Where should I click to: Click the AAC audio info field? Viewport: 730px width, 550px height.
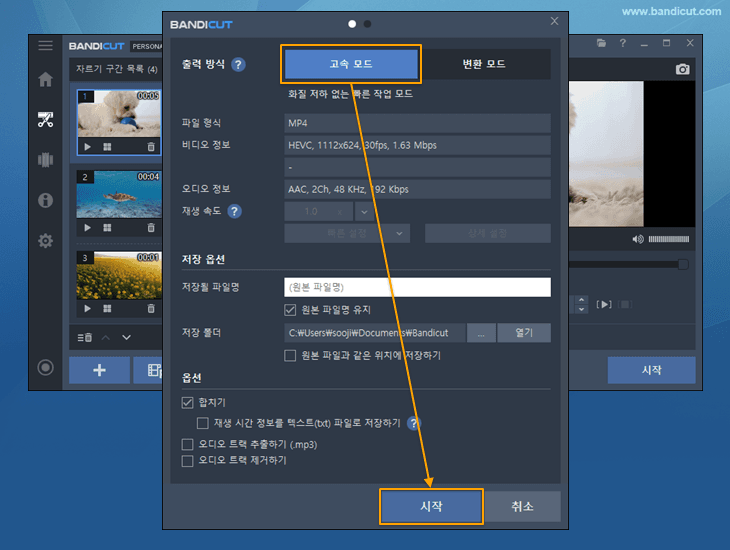coord(418,190)
